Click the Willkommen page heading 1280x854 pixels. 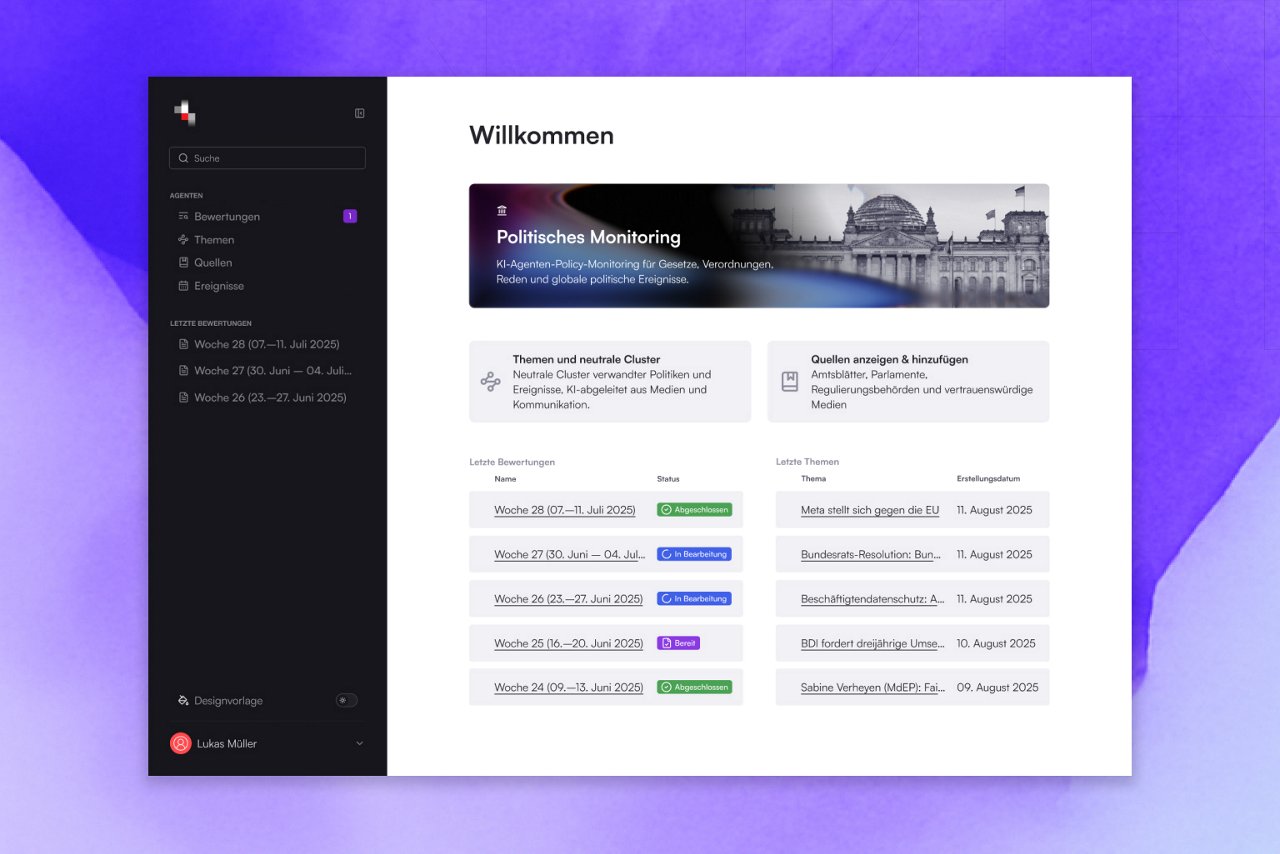click(x=541, y=136)
